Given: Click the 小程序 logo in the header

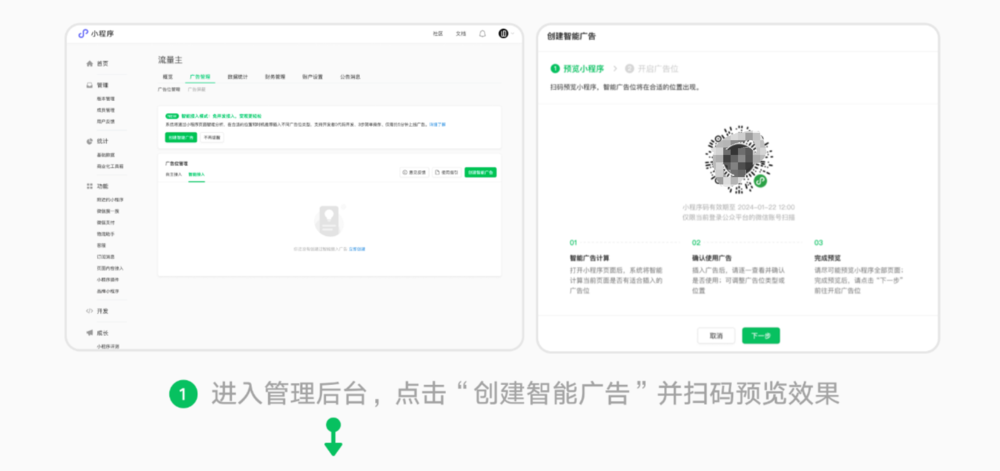Looking at the screenshot, I should [x=96, y=34].
